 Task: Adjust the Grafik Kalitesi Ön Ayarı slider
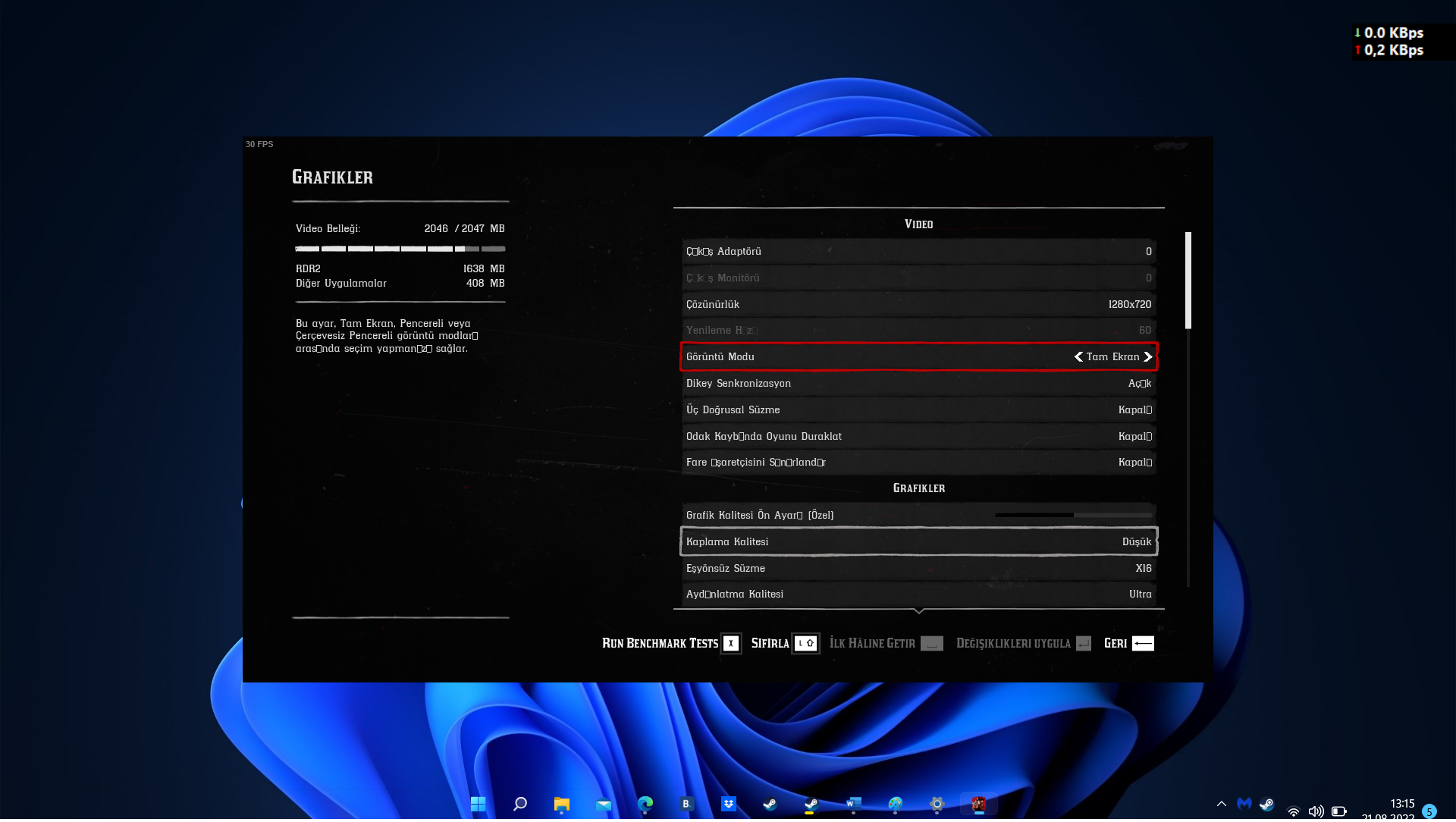coord(1072,516)
